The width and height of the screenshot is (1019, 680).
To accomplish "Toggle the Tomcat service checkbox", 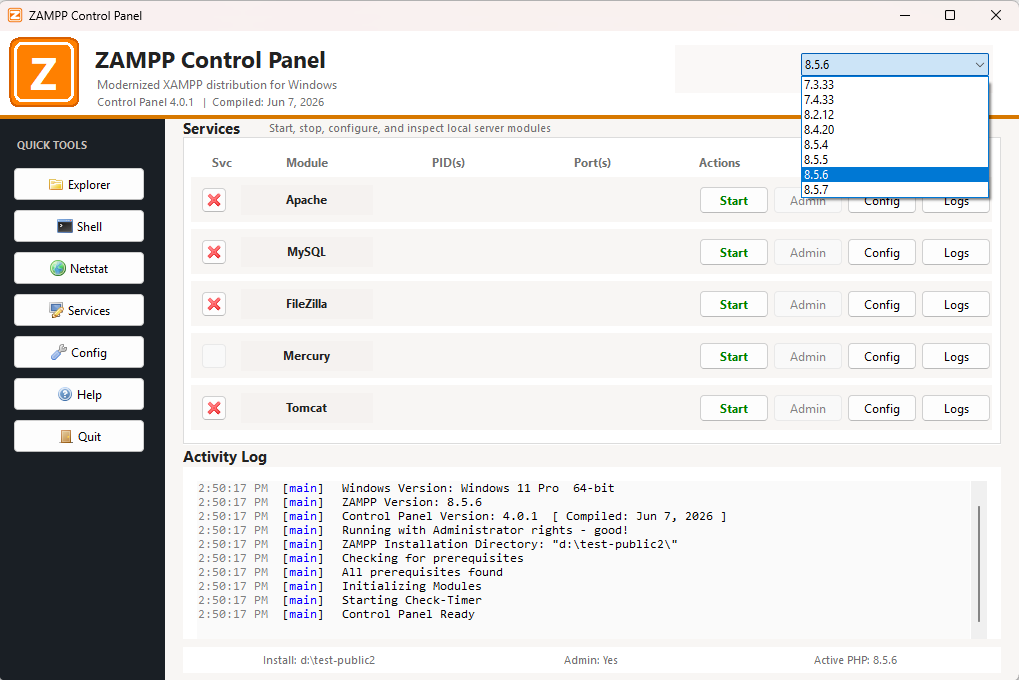I will point(214,408).
